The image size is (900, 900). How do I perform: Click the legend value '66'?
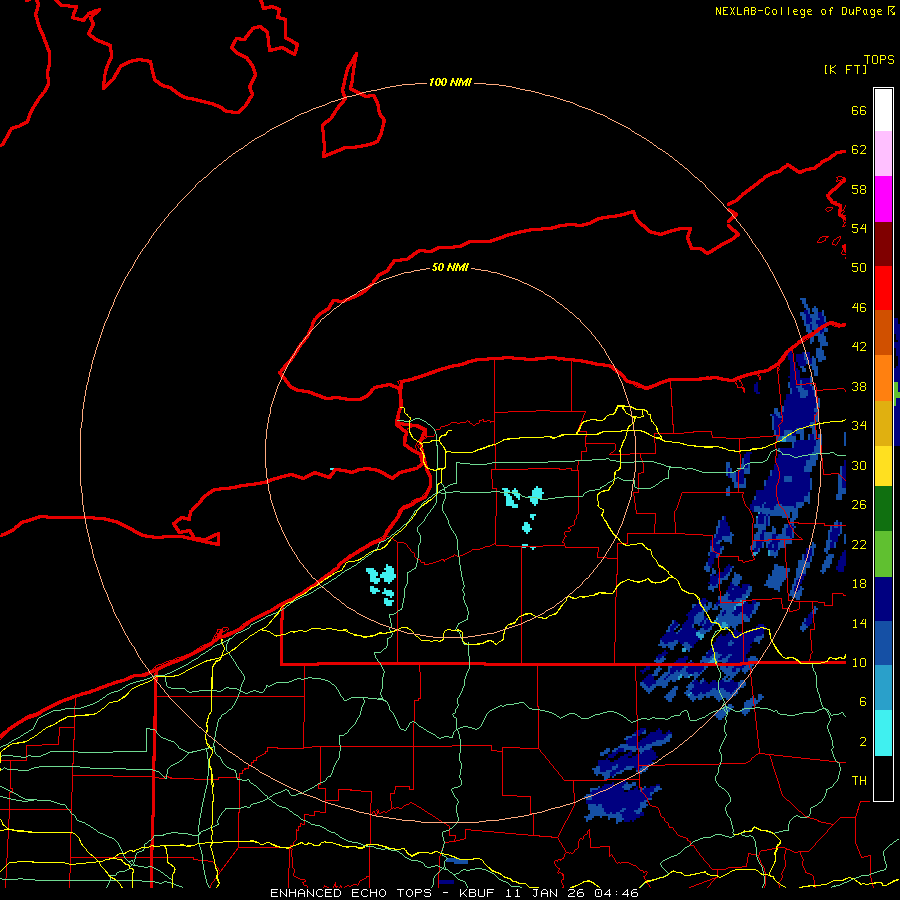859,110
